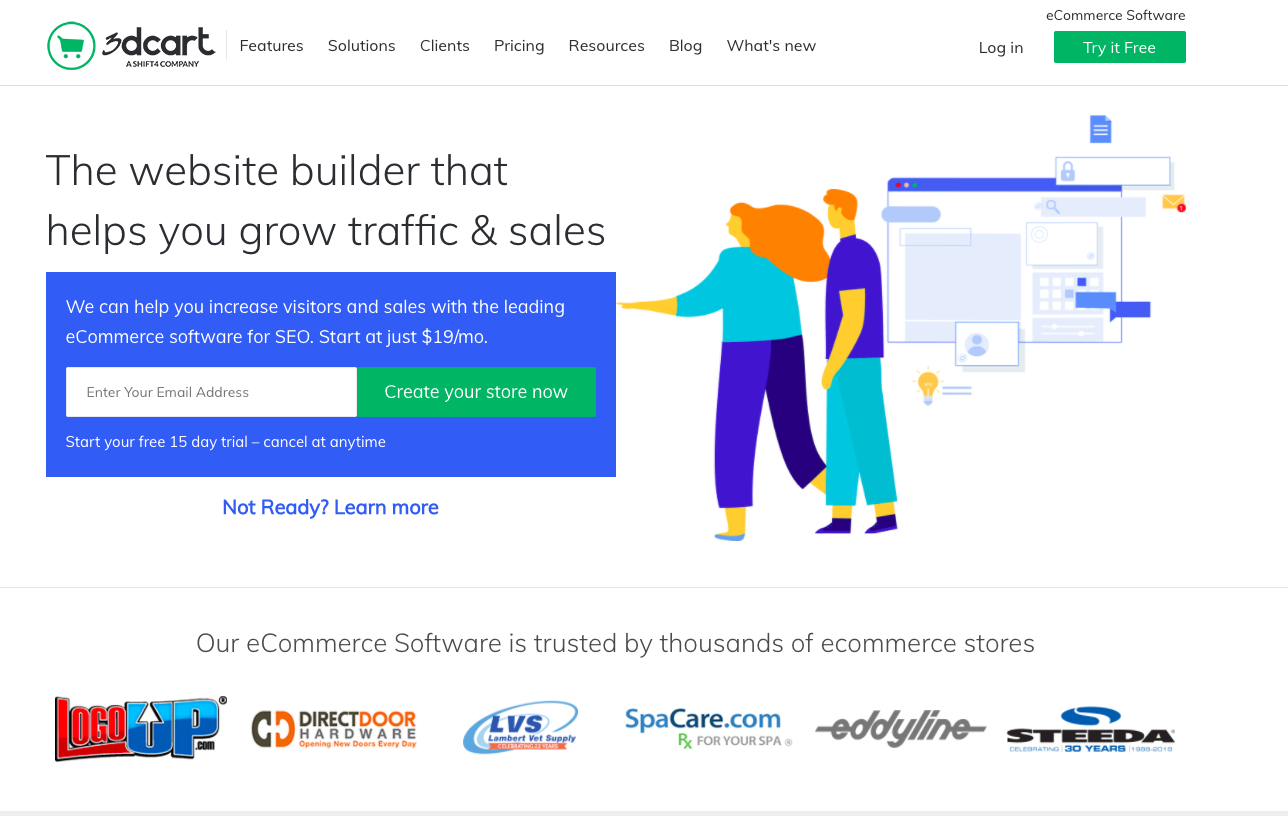Open the Pricing page
Image resolution: width=1288 pixels, height=816 pixels.
[519, 46]
